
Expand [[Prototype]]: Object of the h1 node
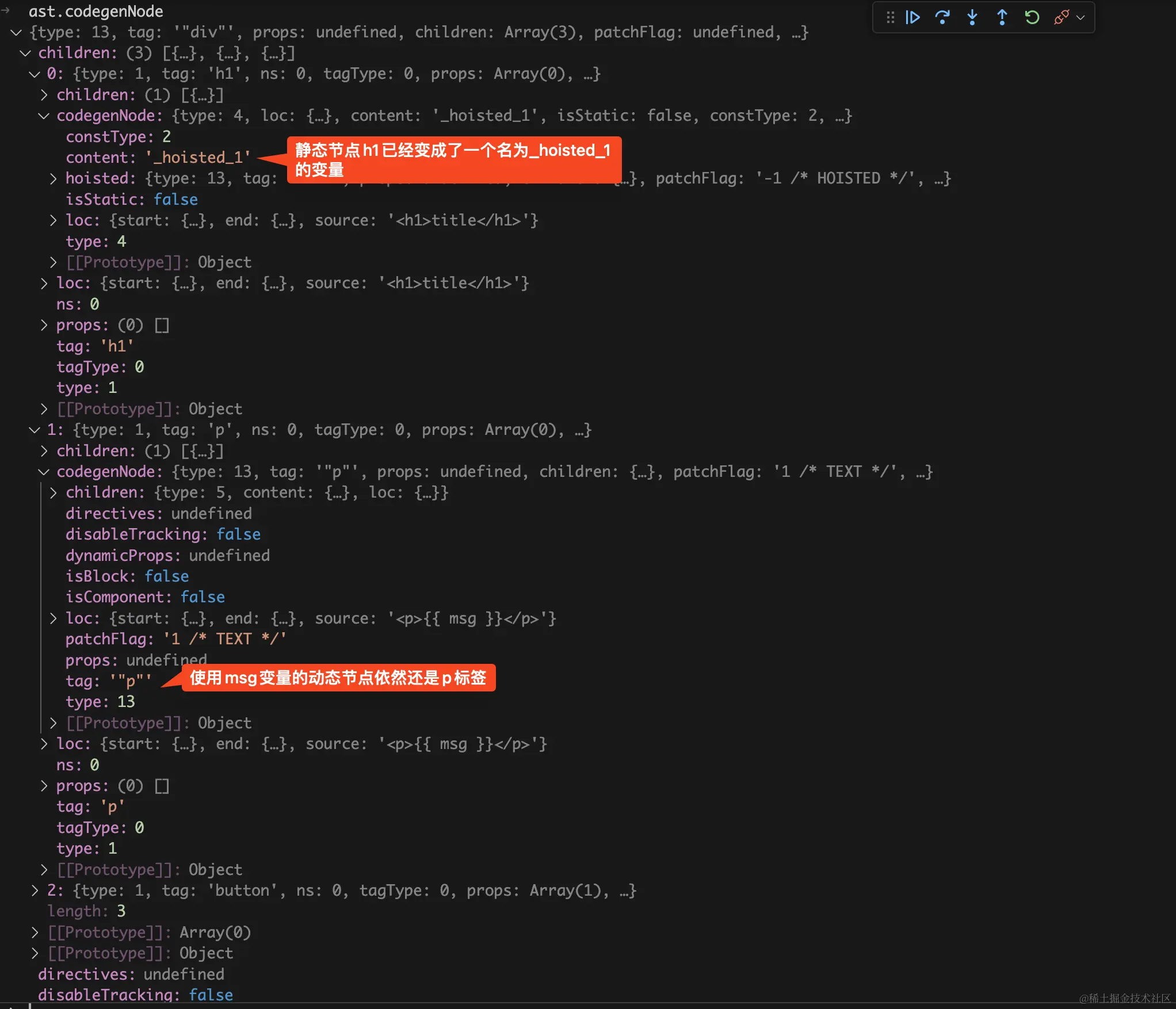(x=44, y=408)
